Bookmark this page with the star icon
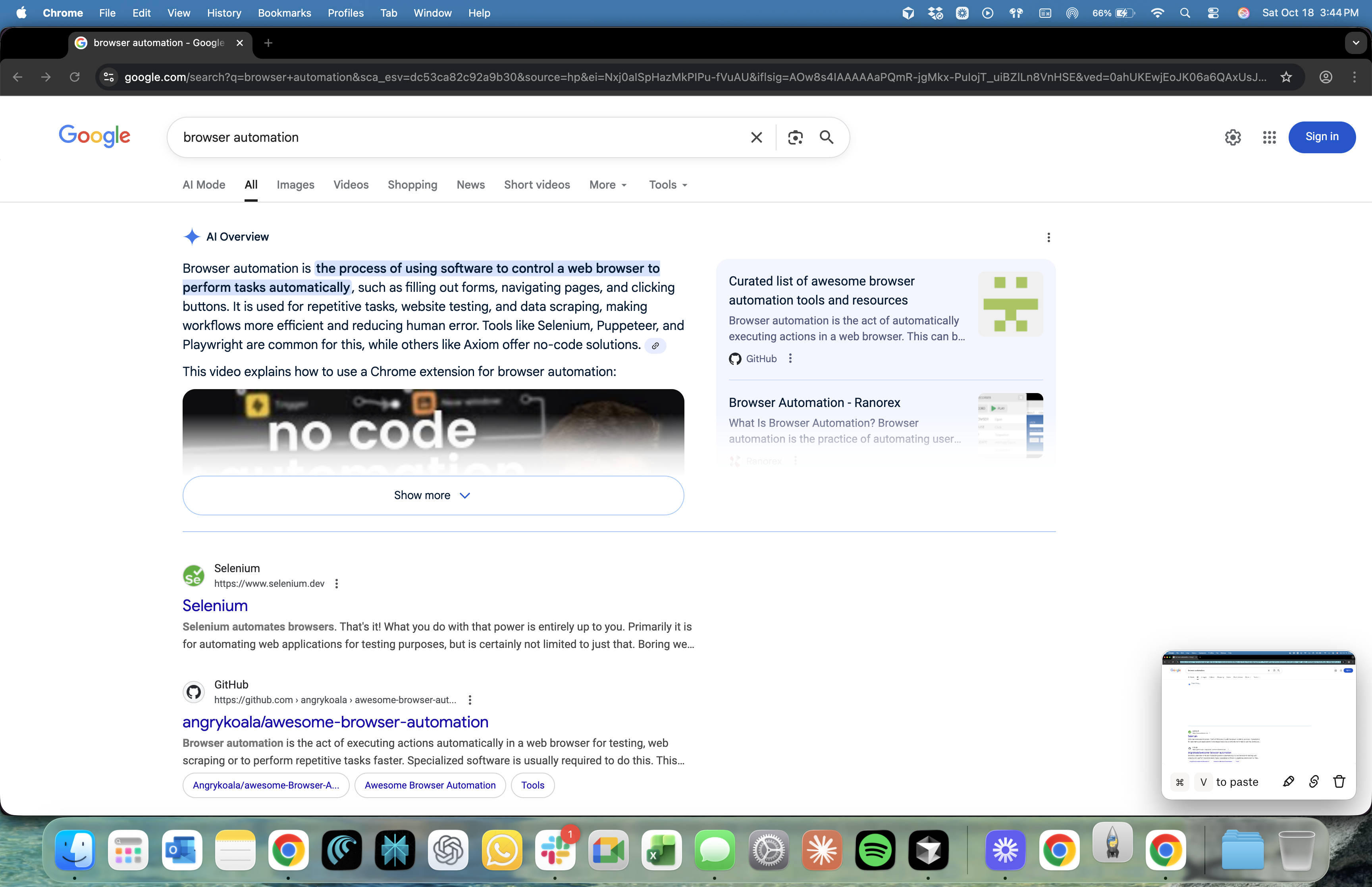 tap(1286, 77)
